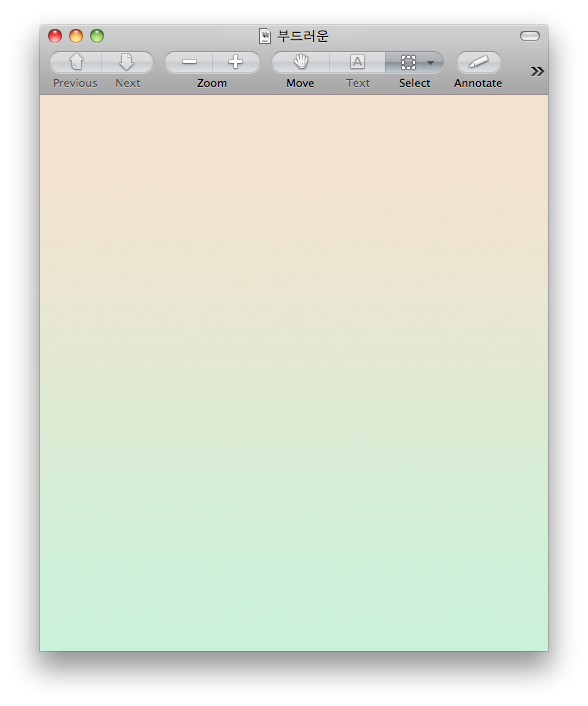The width and height of the screenshot is (588, 706).
Task: Select the Move hand tool
Action: tap(301, 62)
